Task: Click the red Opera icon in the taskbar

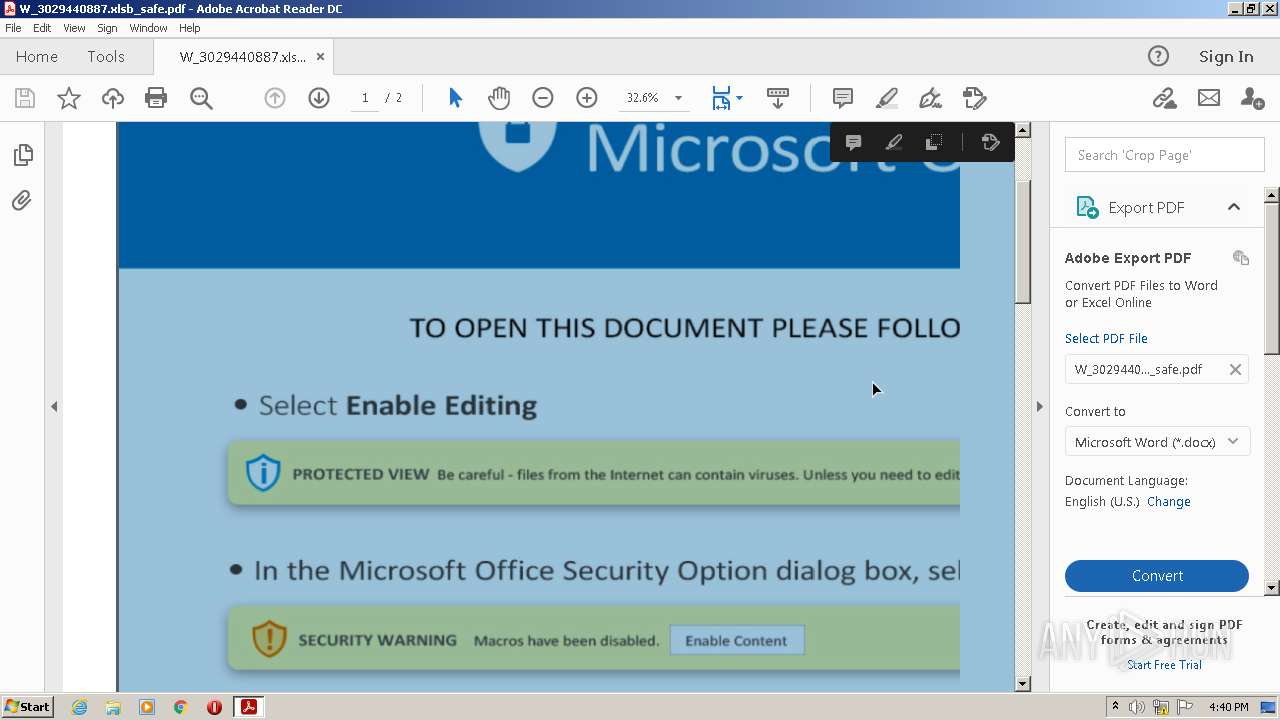Action: tap(214, 707)
